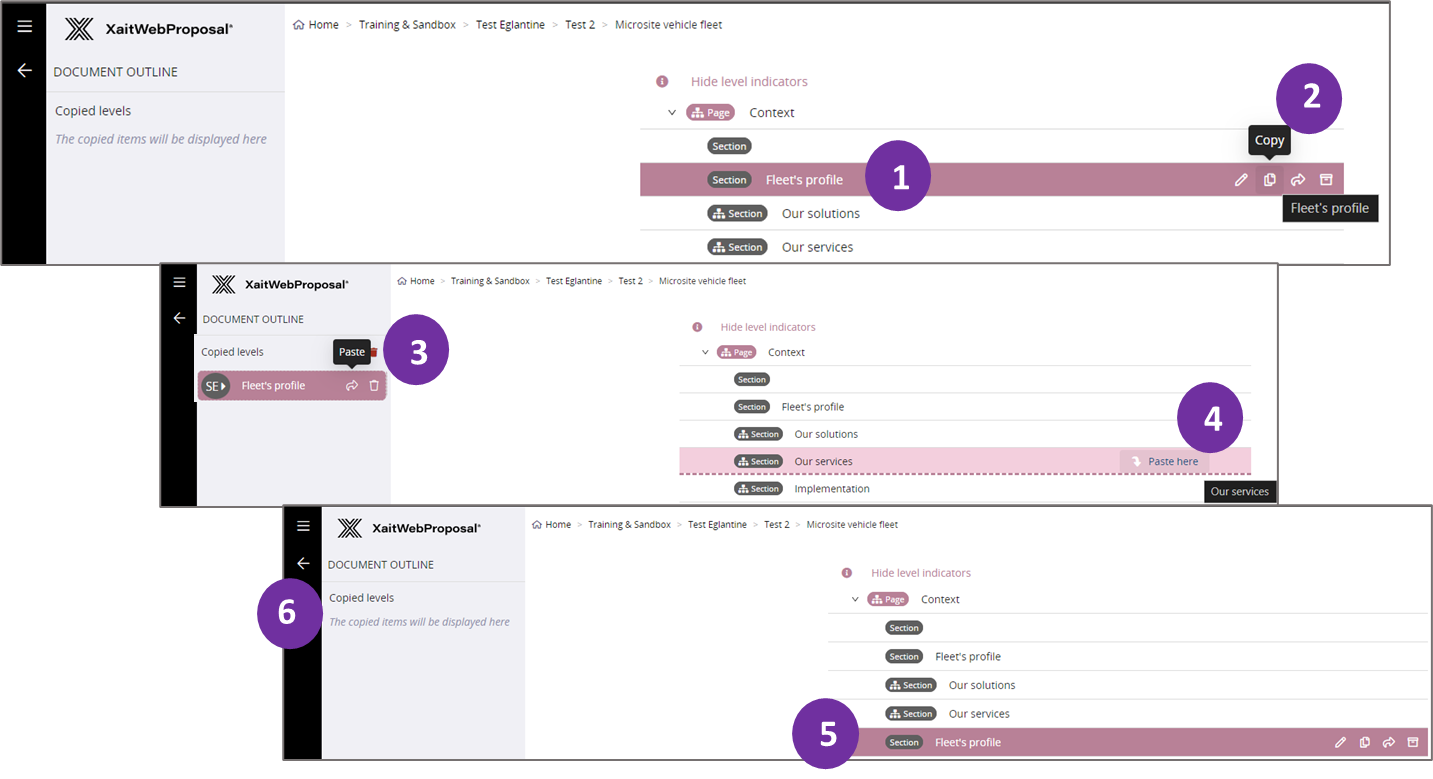Expand the copied SE Fleet's profile item

(221, 385)
